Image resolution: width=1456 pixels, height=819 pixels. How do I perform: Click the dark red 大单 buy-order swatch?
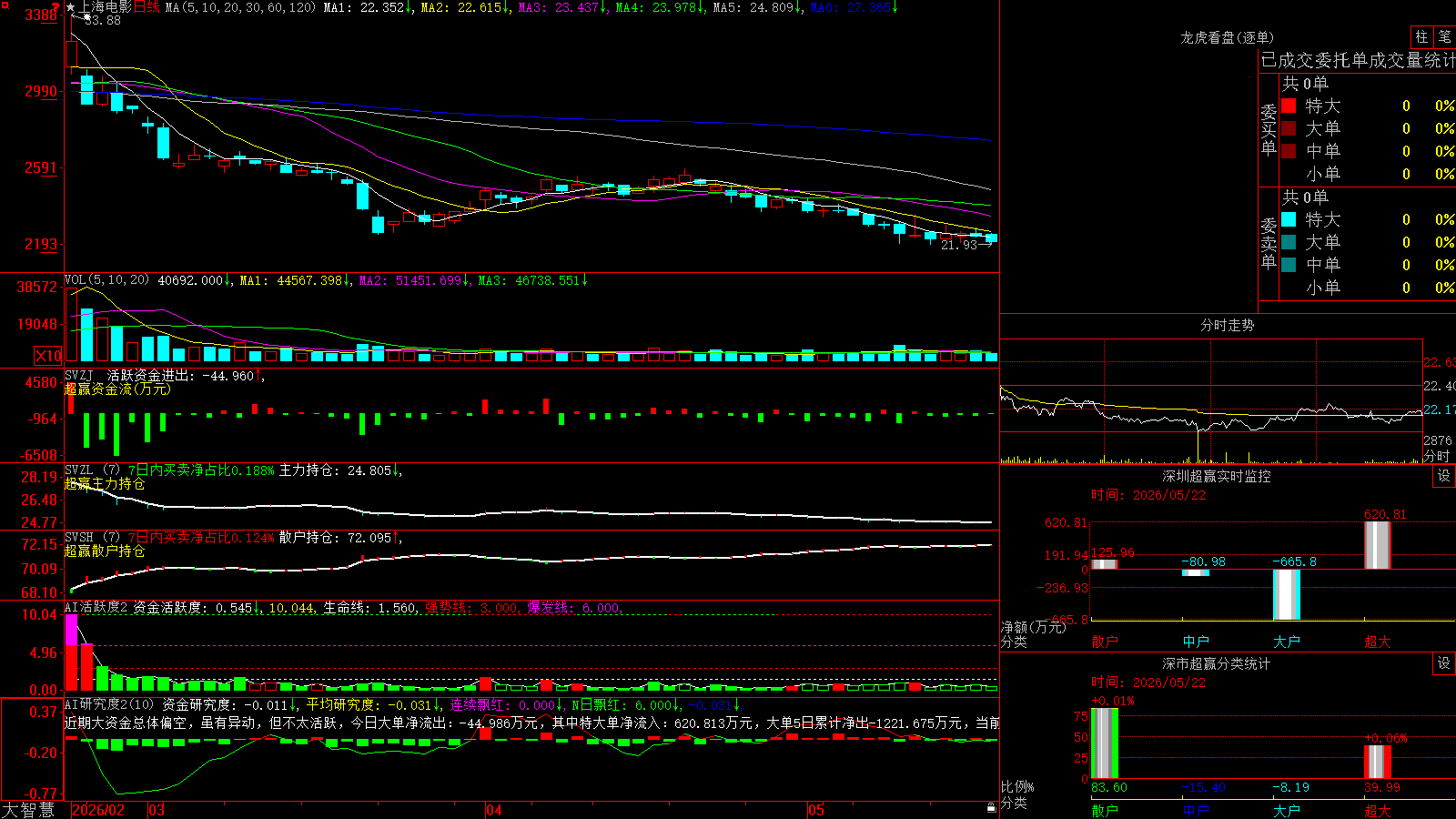coord(1289,128)
